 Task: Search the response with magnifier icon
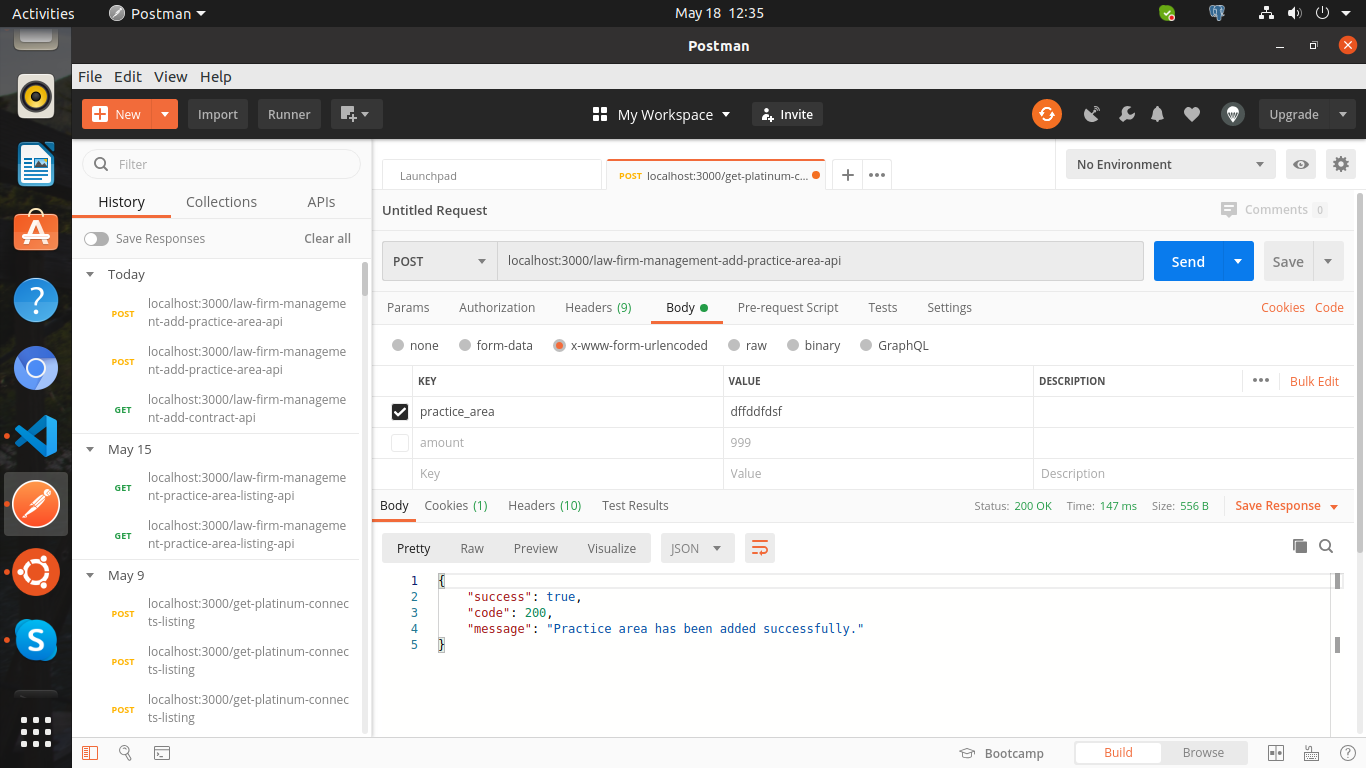(x=1326, y=546)
